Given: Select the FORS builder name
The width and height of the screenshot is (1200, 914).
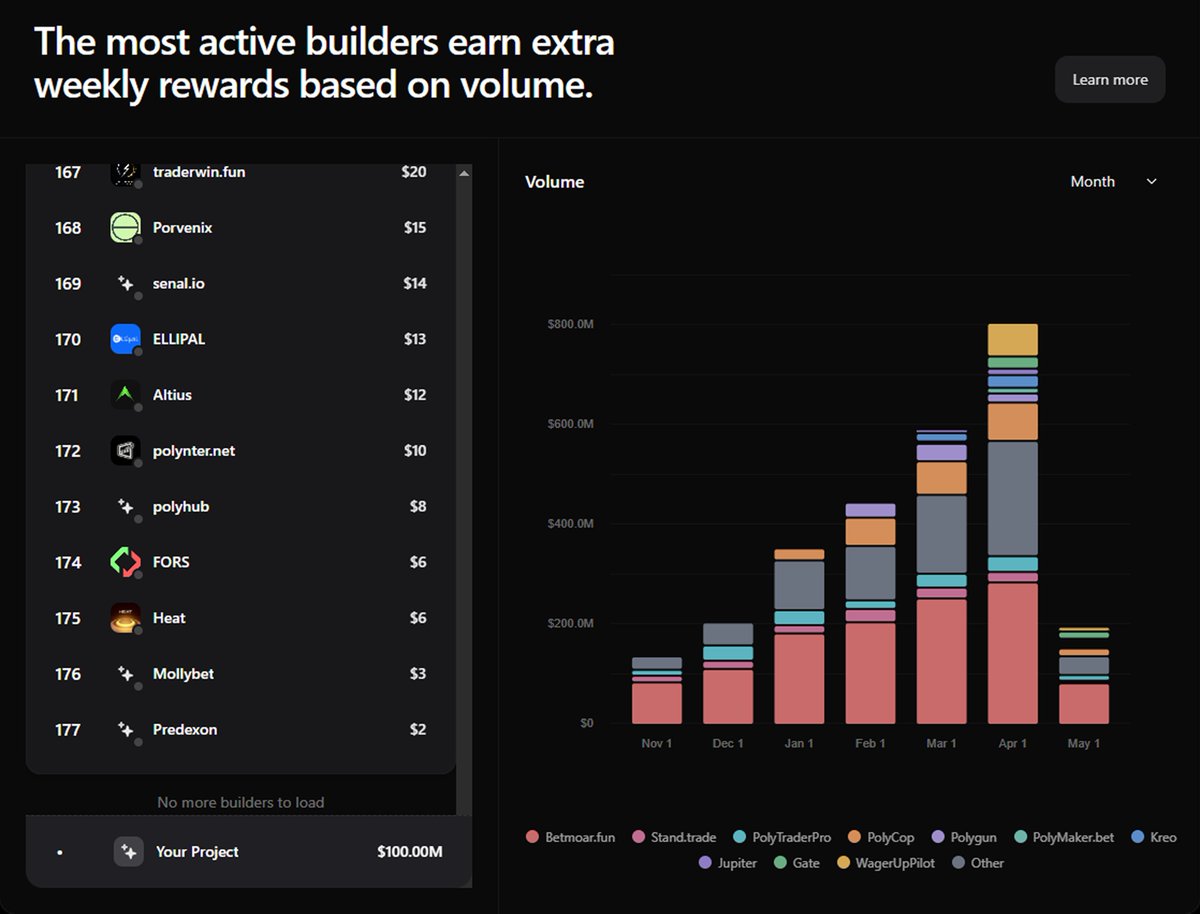Looking at the screenshot, I should (171, 562).
